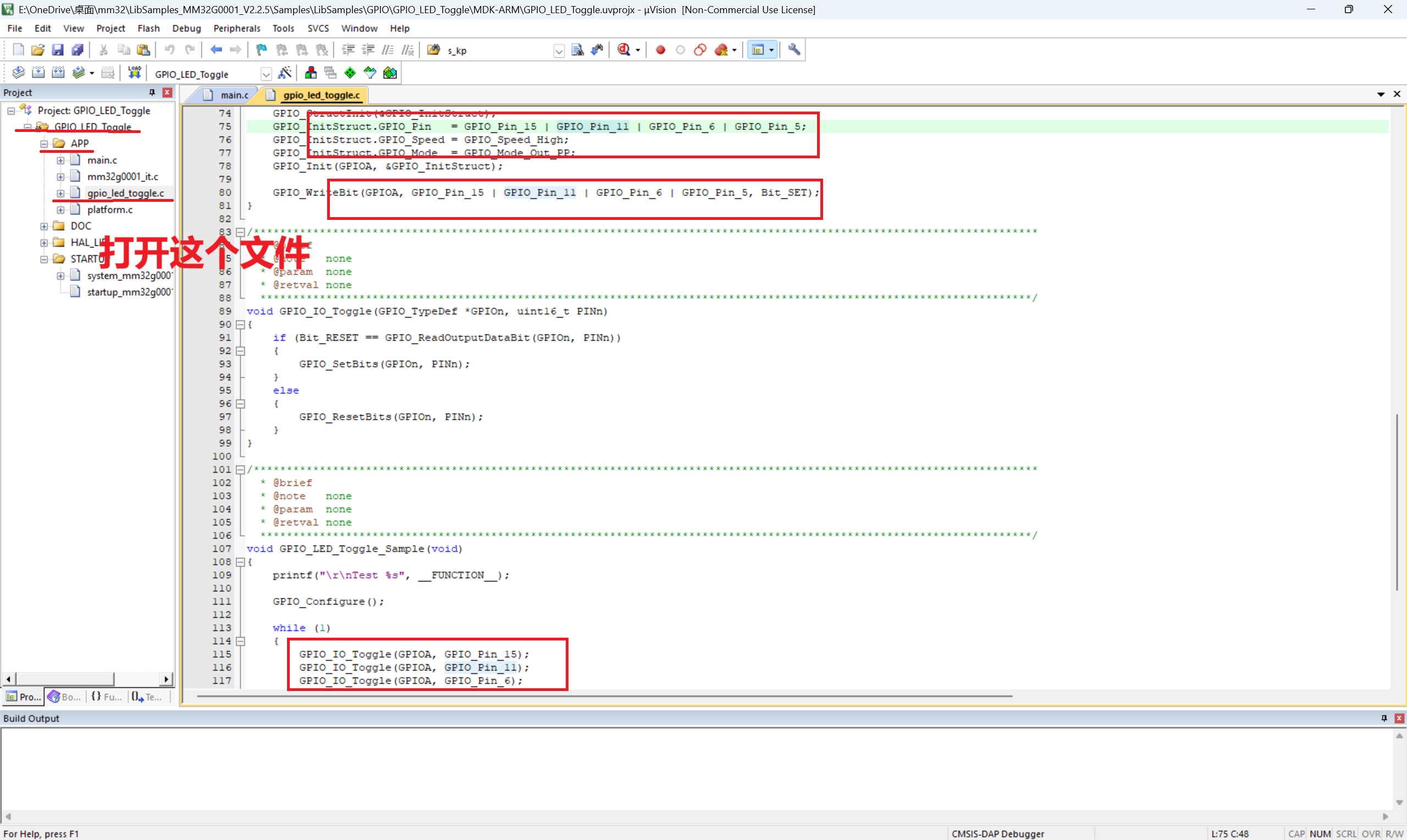Click the Save All toolbar icon
1407x840 pixels.
[x=78, y=50]
